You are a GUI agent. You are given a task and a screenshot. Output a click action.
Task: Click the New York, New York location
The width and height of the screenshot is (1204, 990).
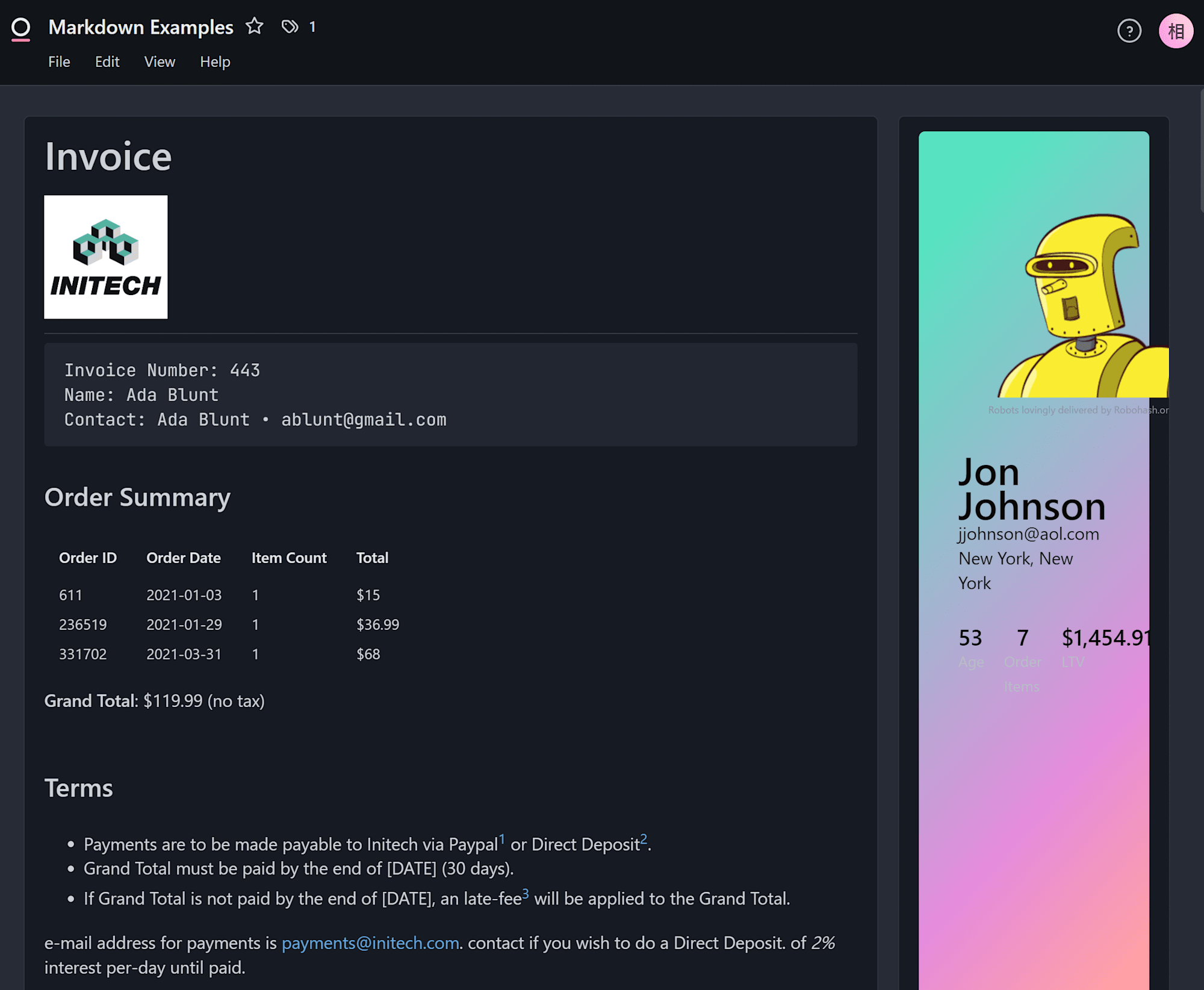pos(1016,570)
